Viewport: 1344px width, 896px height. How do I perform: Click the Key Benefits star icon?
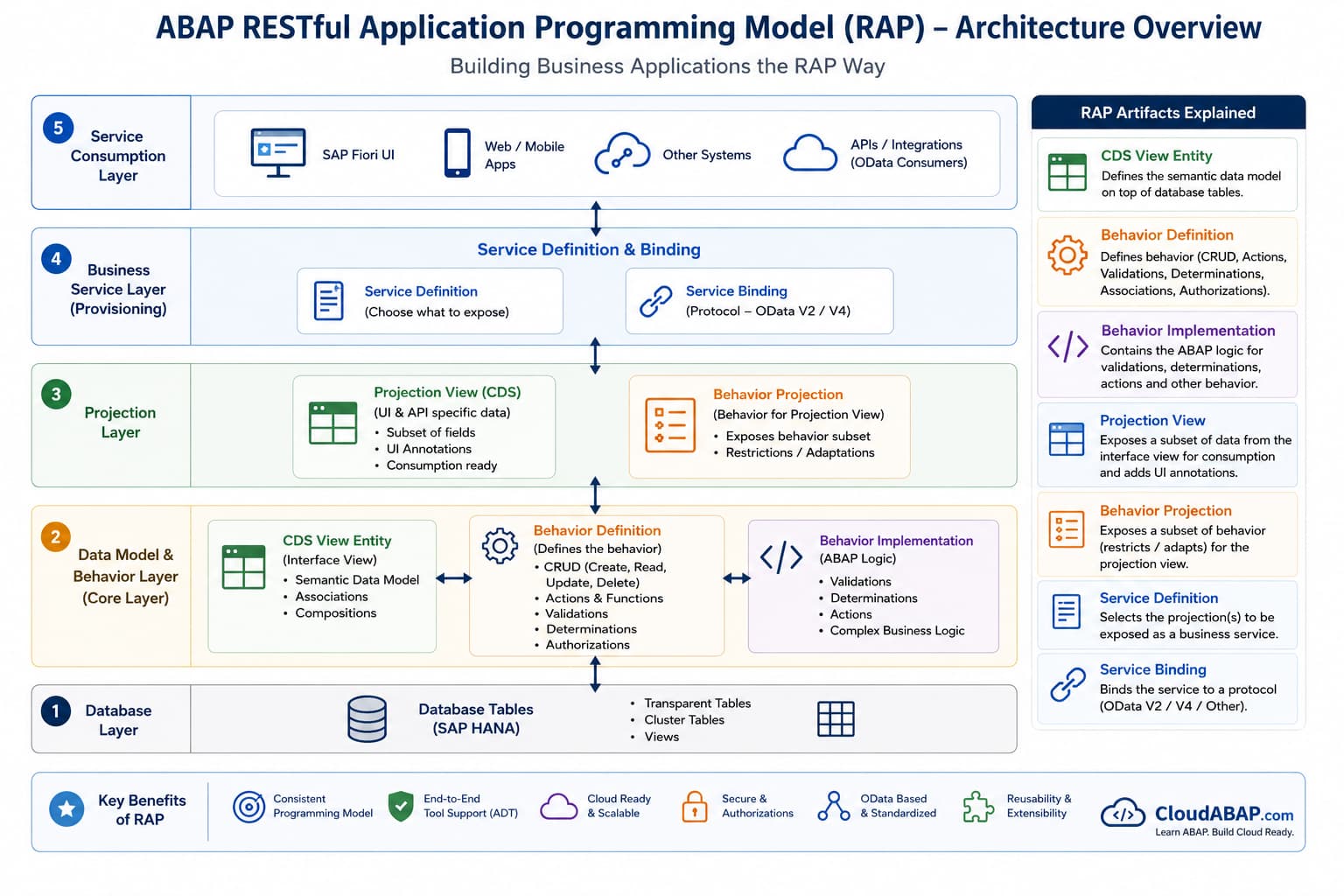click(66, 809)
